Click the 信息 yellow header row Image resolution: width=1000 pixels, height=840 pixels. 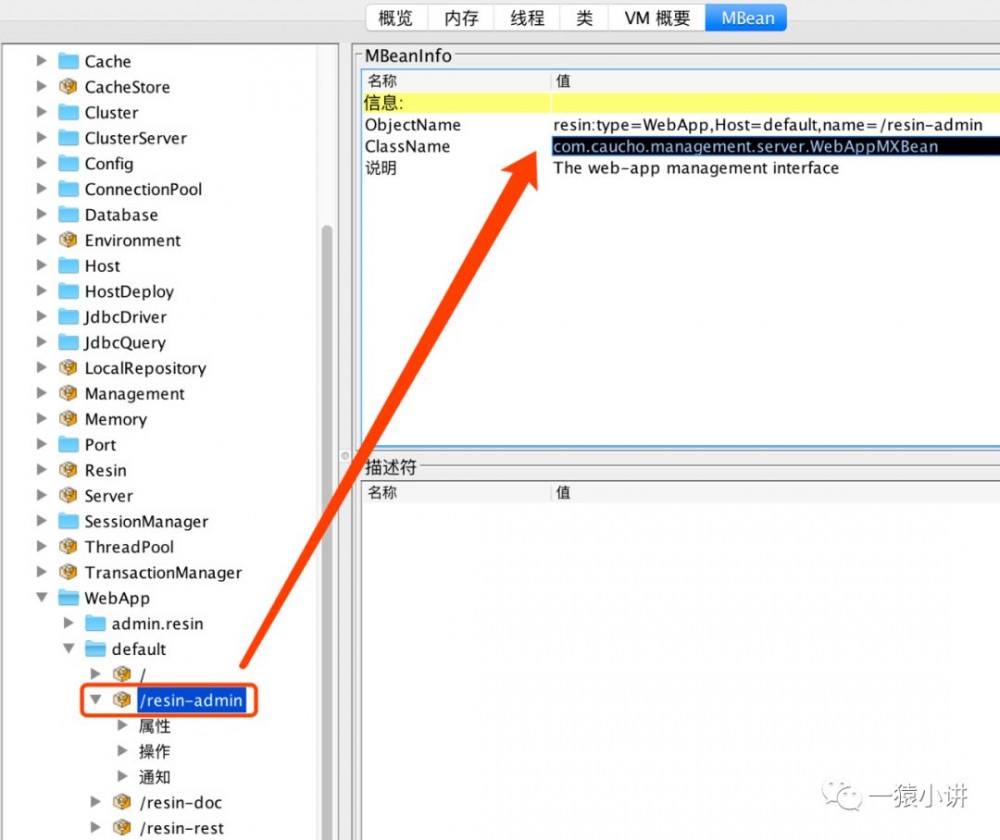[x=681, y=103]
